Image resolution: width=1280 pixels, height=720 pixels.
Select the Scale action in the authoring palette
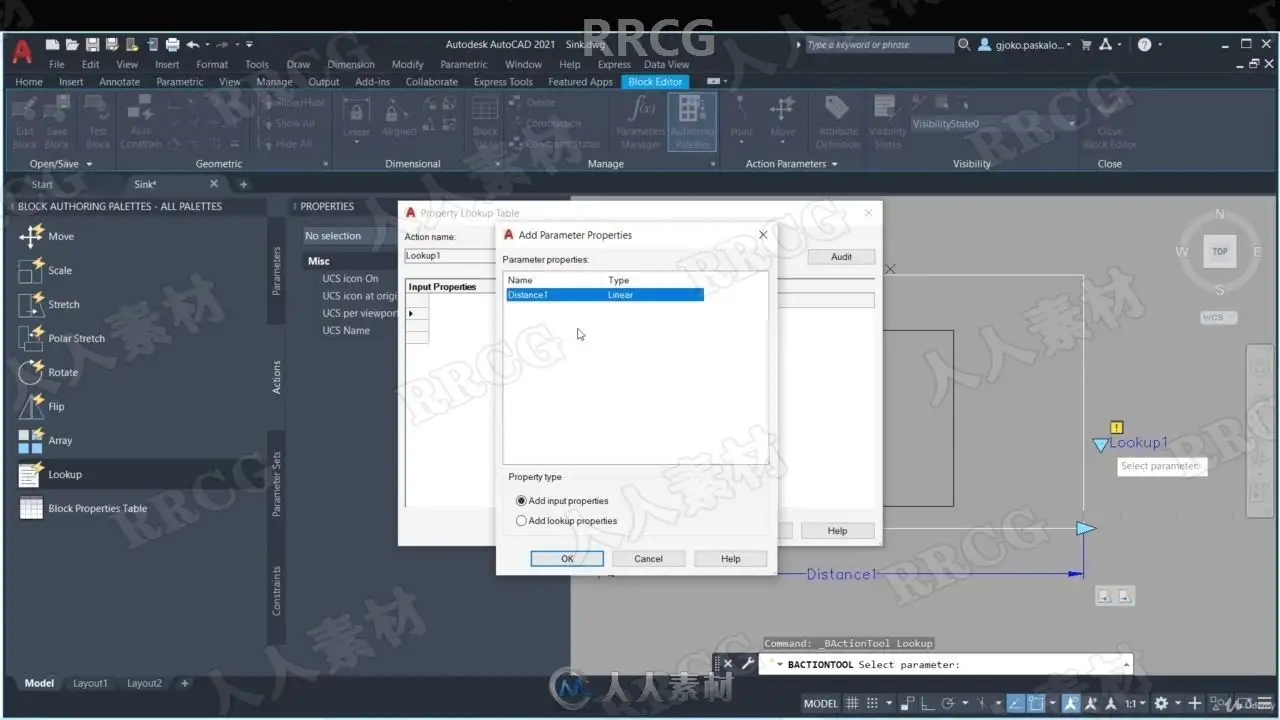coord(45,271)
